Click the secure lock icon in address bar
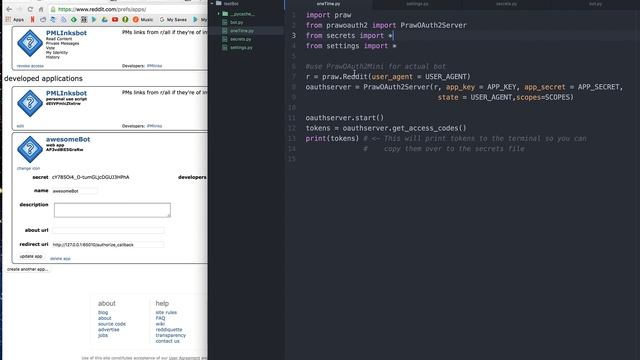The width and height of the screenshot is (640, 360). (x=53, y=9)
